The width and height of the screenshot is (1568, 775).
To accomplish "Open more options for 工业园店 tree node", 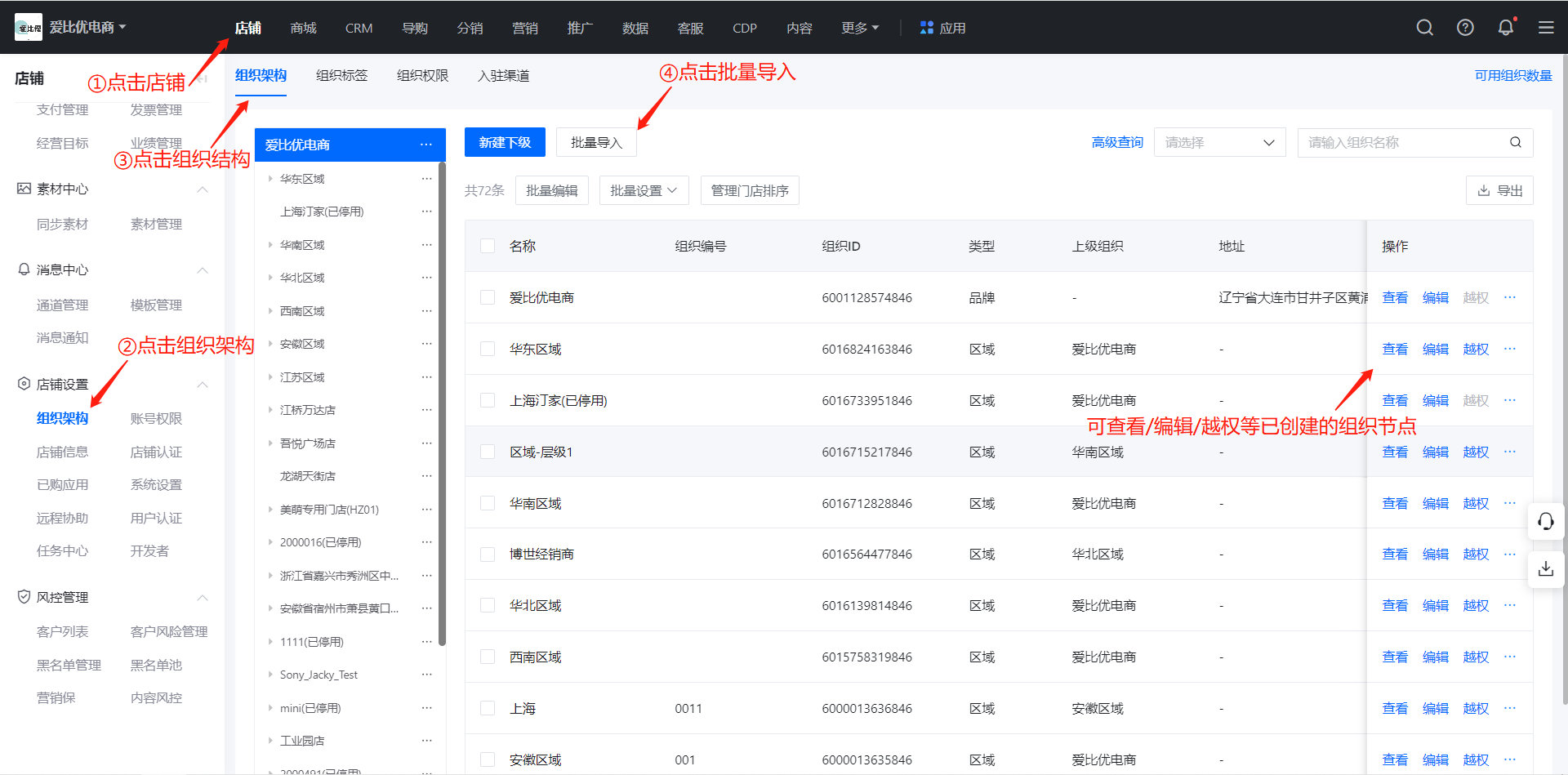I will [426, 741].
